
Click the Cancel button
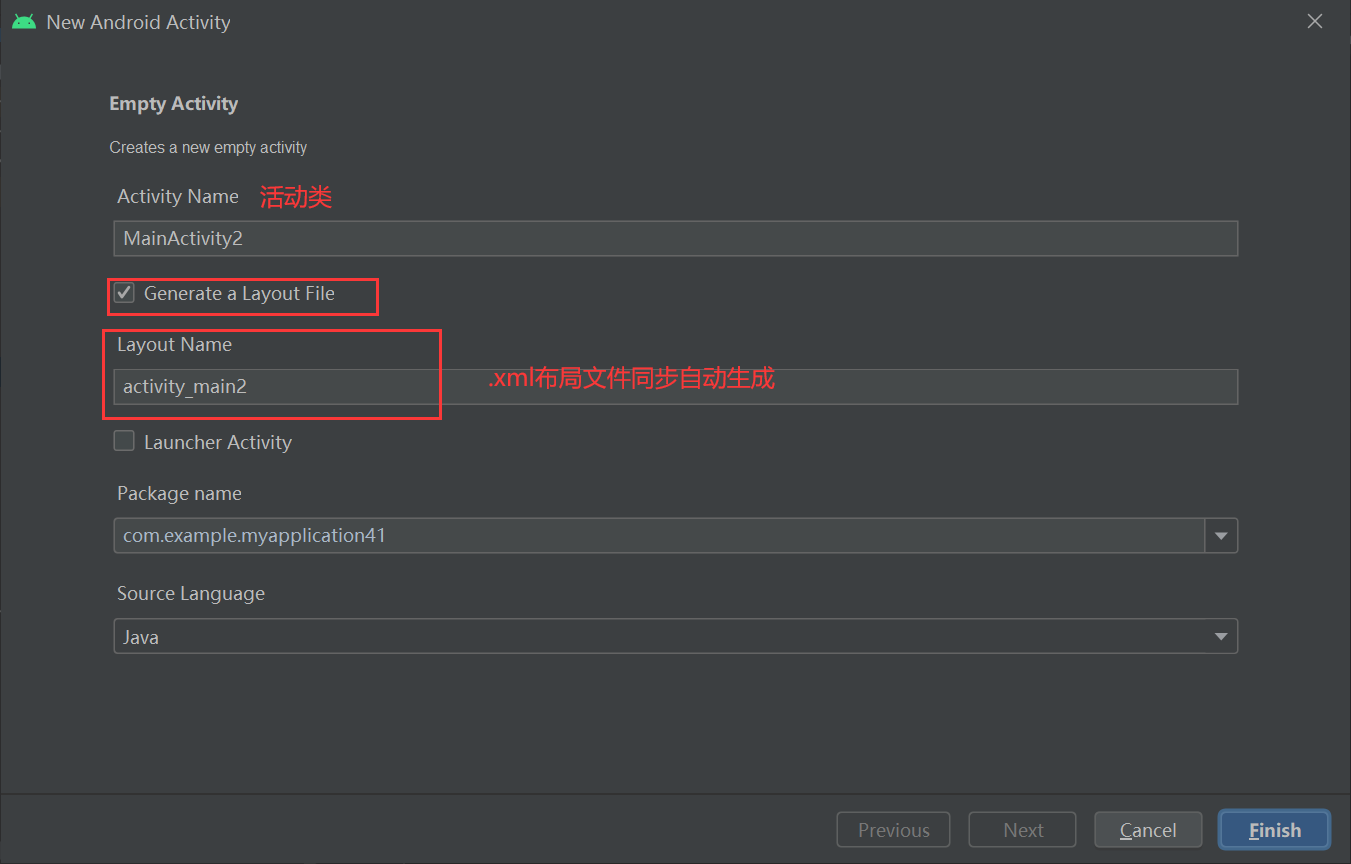click(1148, 829)
